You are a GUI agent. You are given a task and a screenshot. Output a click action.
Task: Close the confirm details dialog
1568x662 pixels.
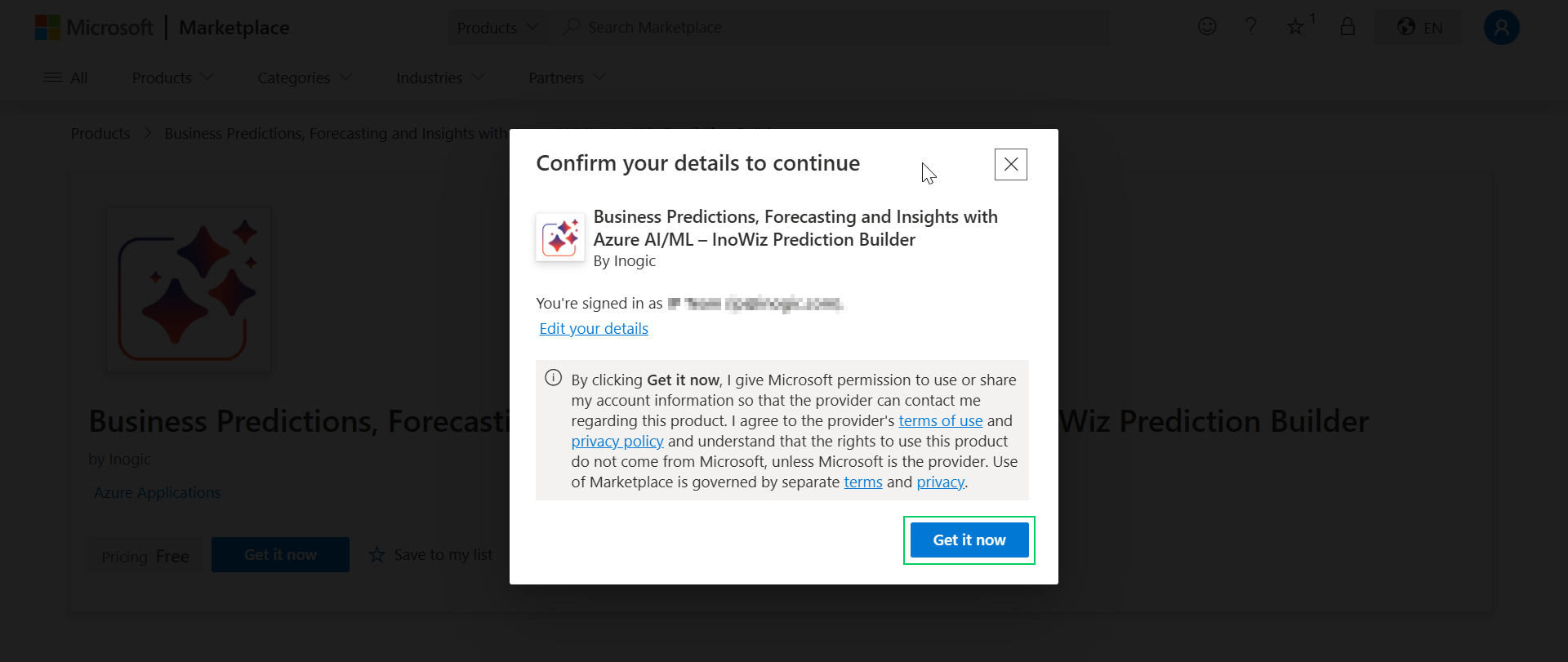1010,164
